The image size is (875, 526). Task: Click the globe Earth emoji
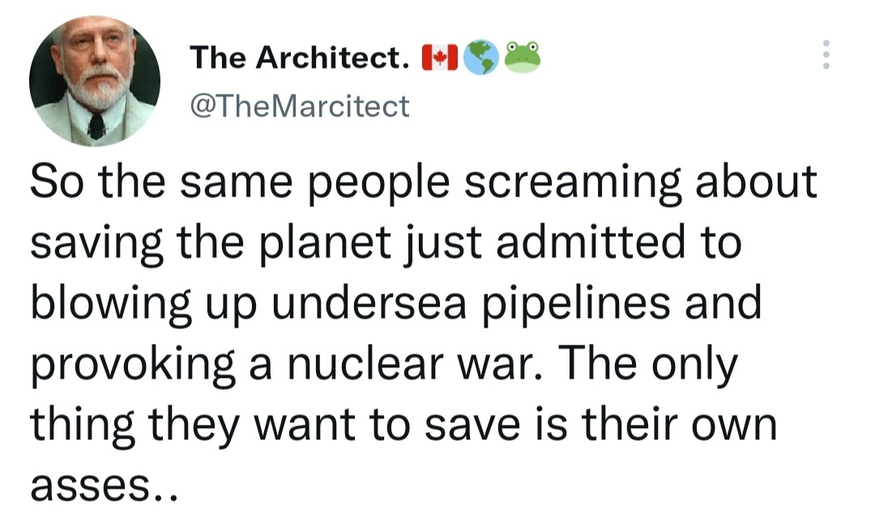[x=480, y=58]
